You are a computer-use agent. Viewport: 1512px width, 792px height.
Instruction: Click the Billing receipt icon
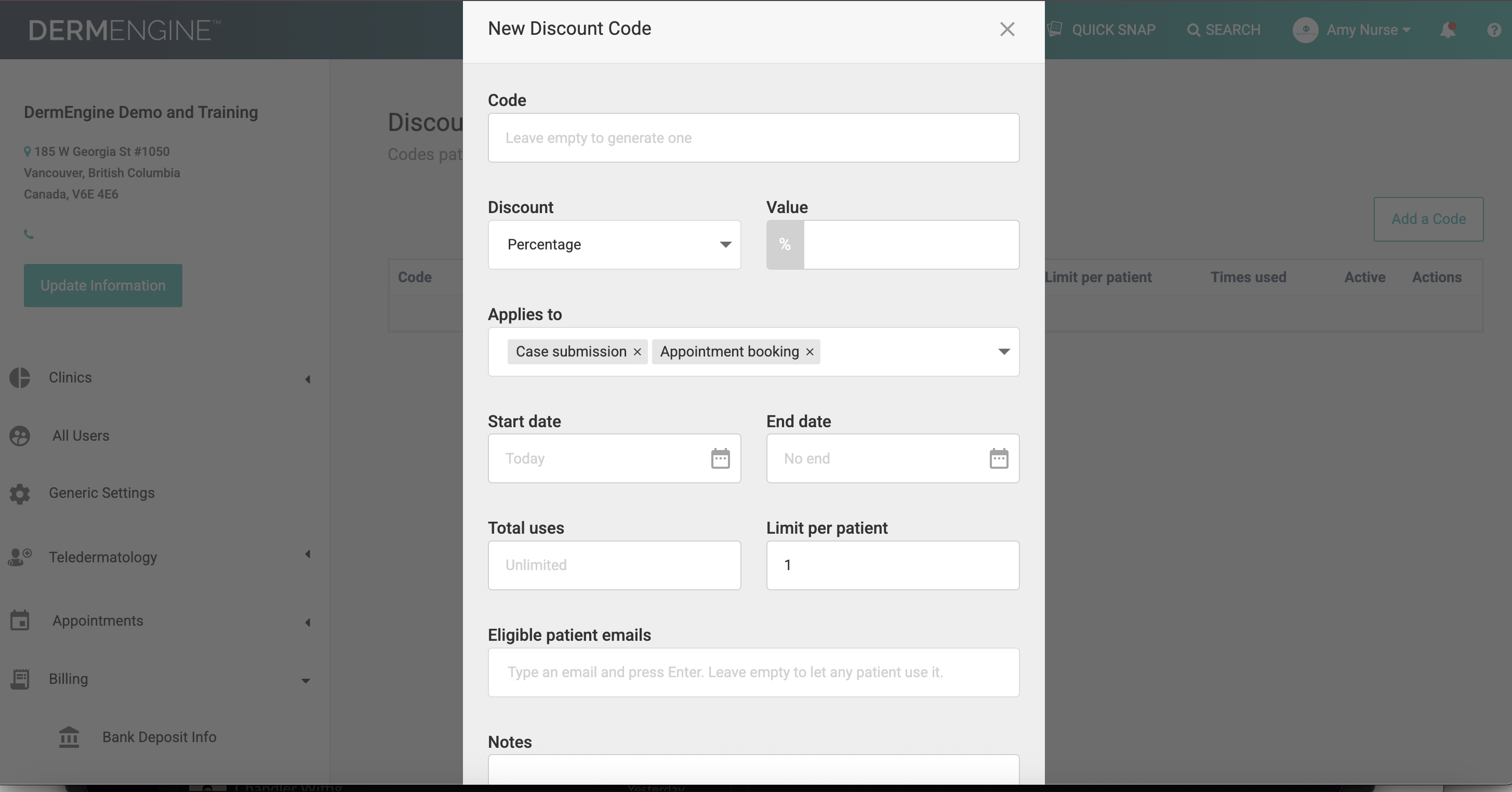(20, 679)
